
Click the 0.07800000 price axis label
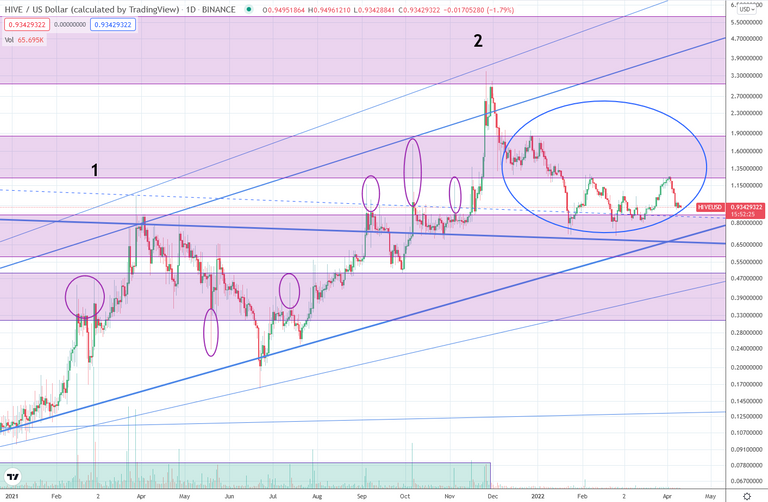(746, 465)
